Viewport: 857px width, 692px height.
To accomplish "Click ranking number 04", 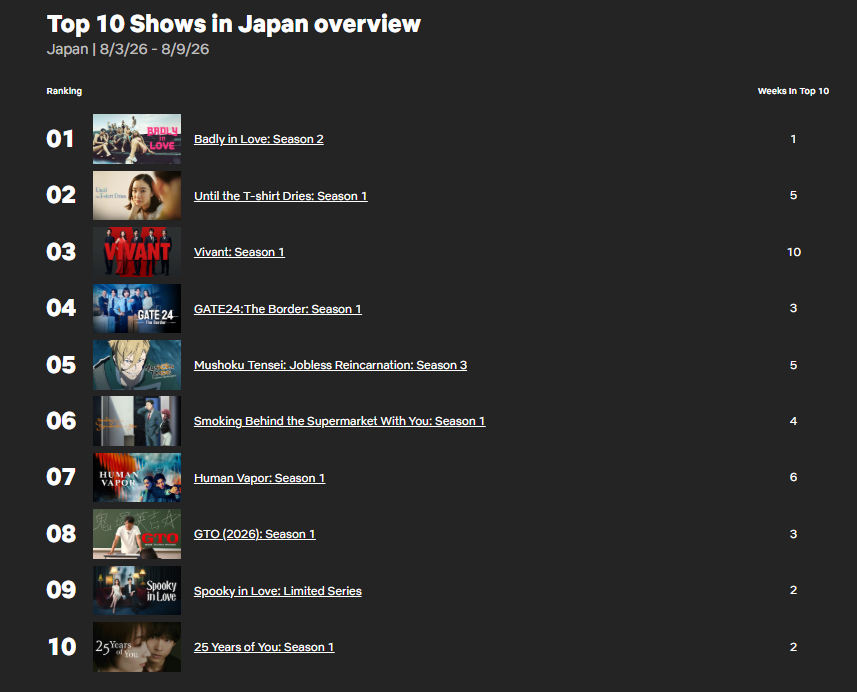I will (61, 308).
